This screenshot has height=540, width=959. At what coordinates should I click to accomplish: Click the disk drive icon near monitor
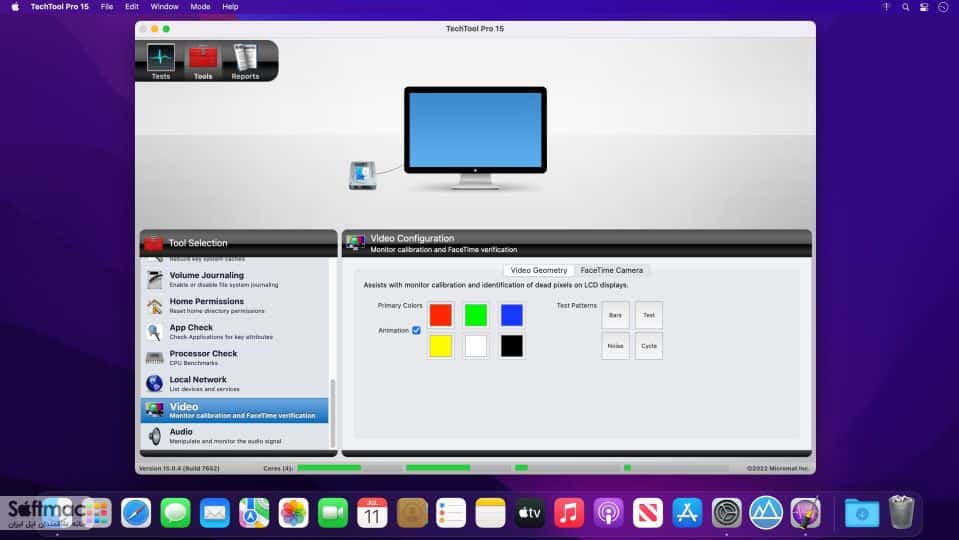click(362, 175)
